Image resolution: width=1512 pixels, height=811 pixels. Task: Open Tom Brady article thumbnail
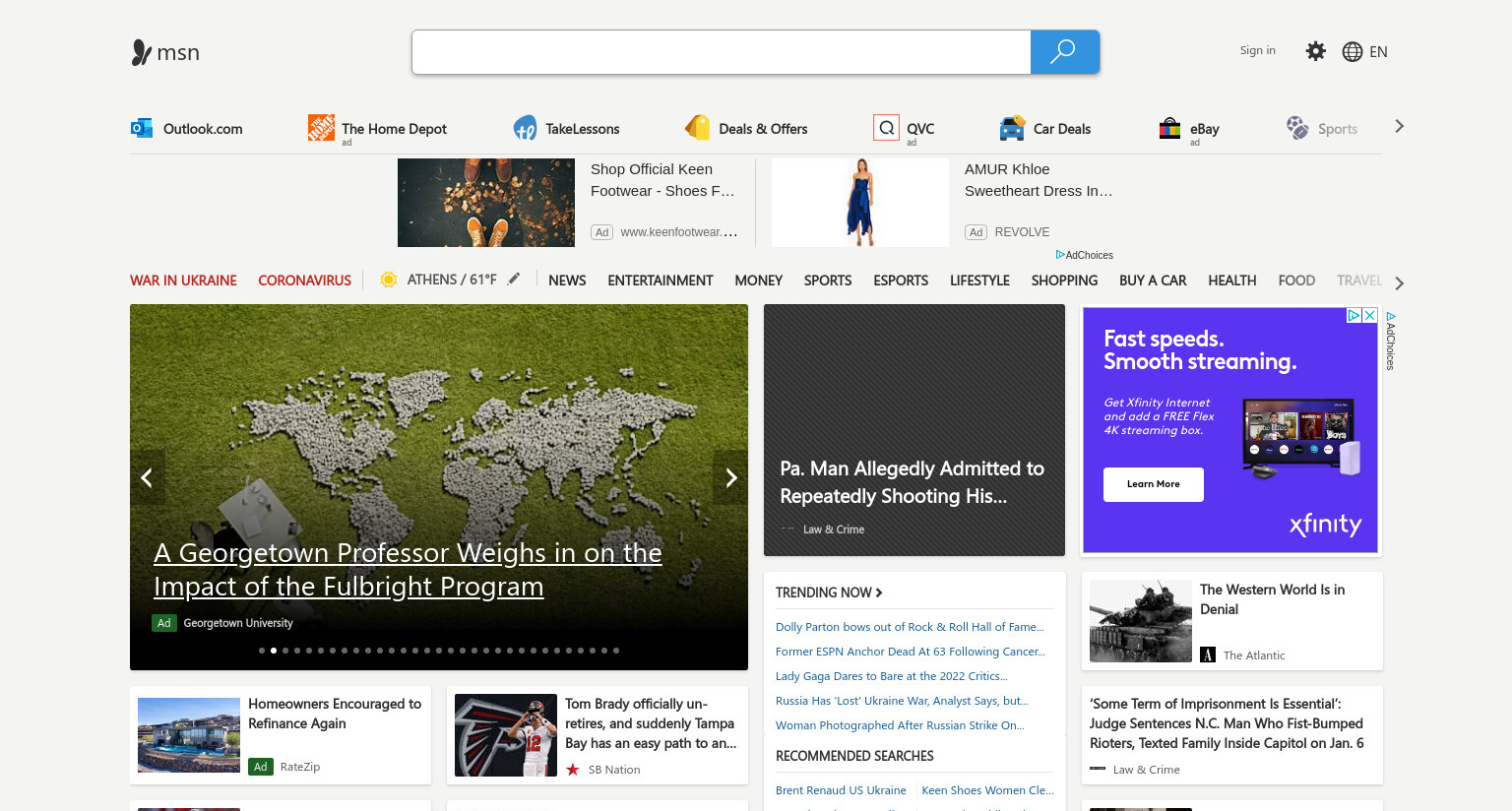tap(506, 735)
